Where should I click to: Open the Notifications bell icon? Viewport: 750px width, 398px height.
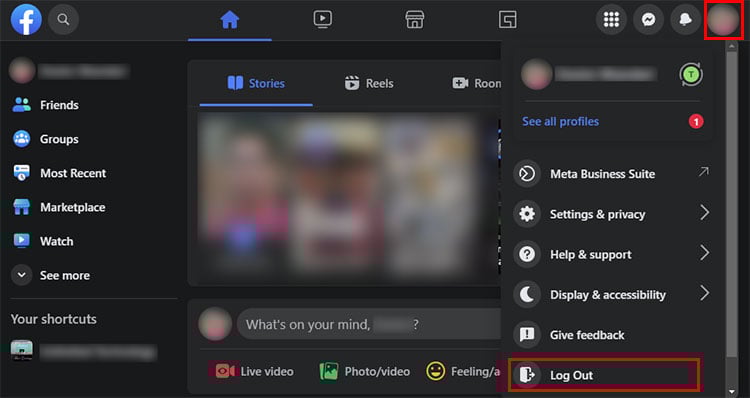(x=685, y=20)
